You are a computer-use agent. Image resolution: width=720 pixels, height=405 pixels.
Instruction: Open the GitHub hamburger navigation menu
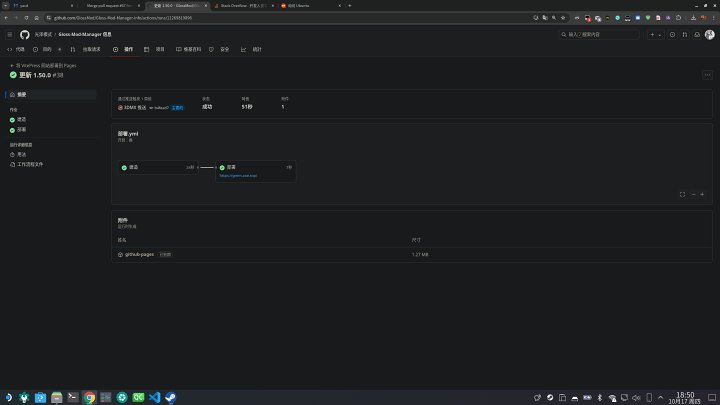coord(10,34)
